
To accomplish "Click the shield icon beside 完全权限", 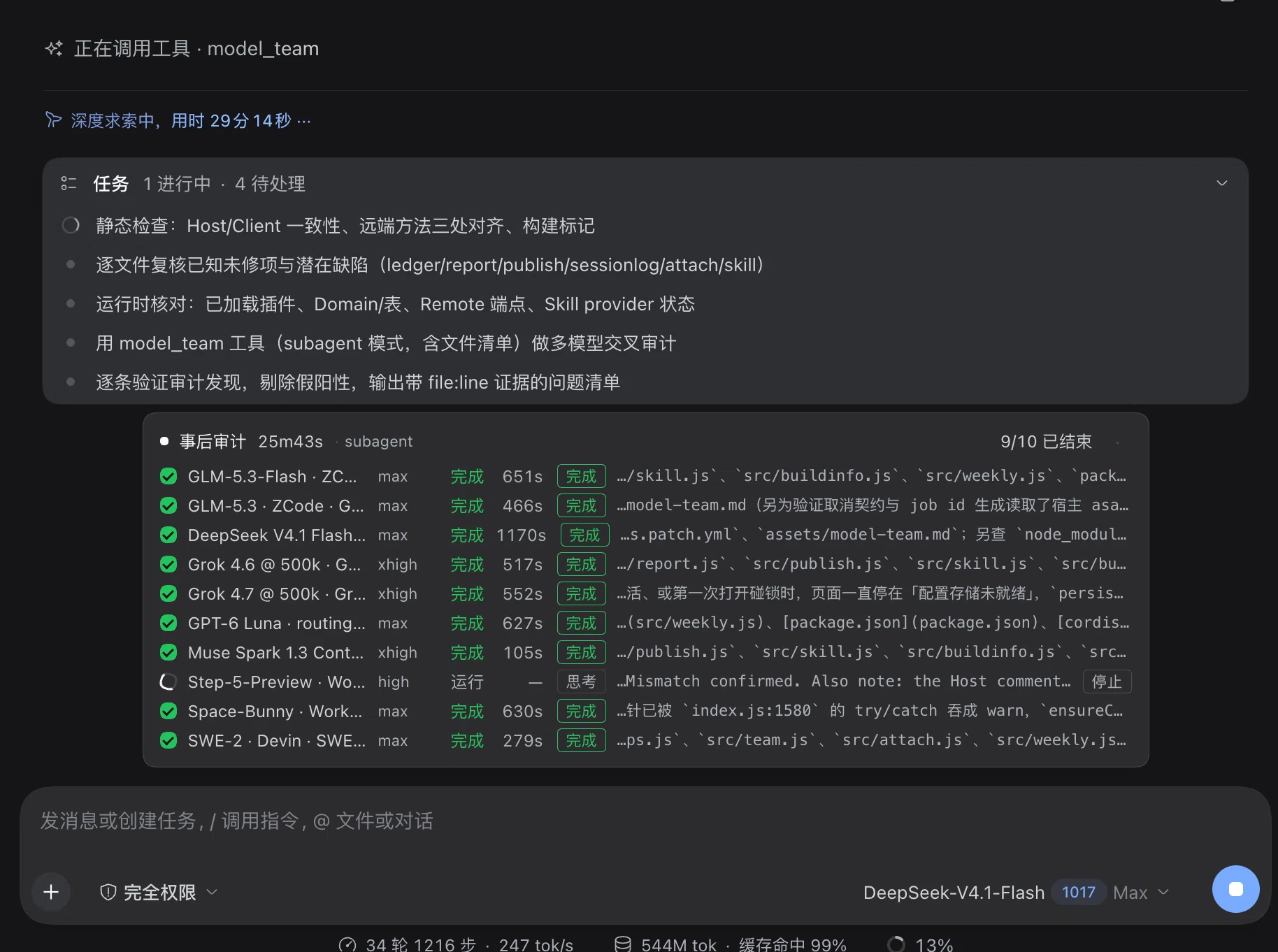I will pos(108,892).
